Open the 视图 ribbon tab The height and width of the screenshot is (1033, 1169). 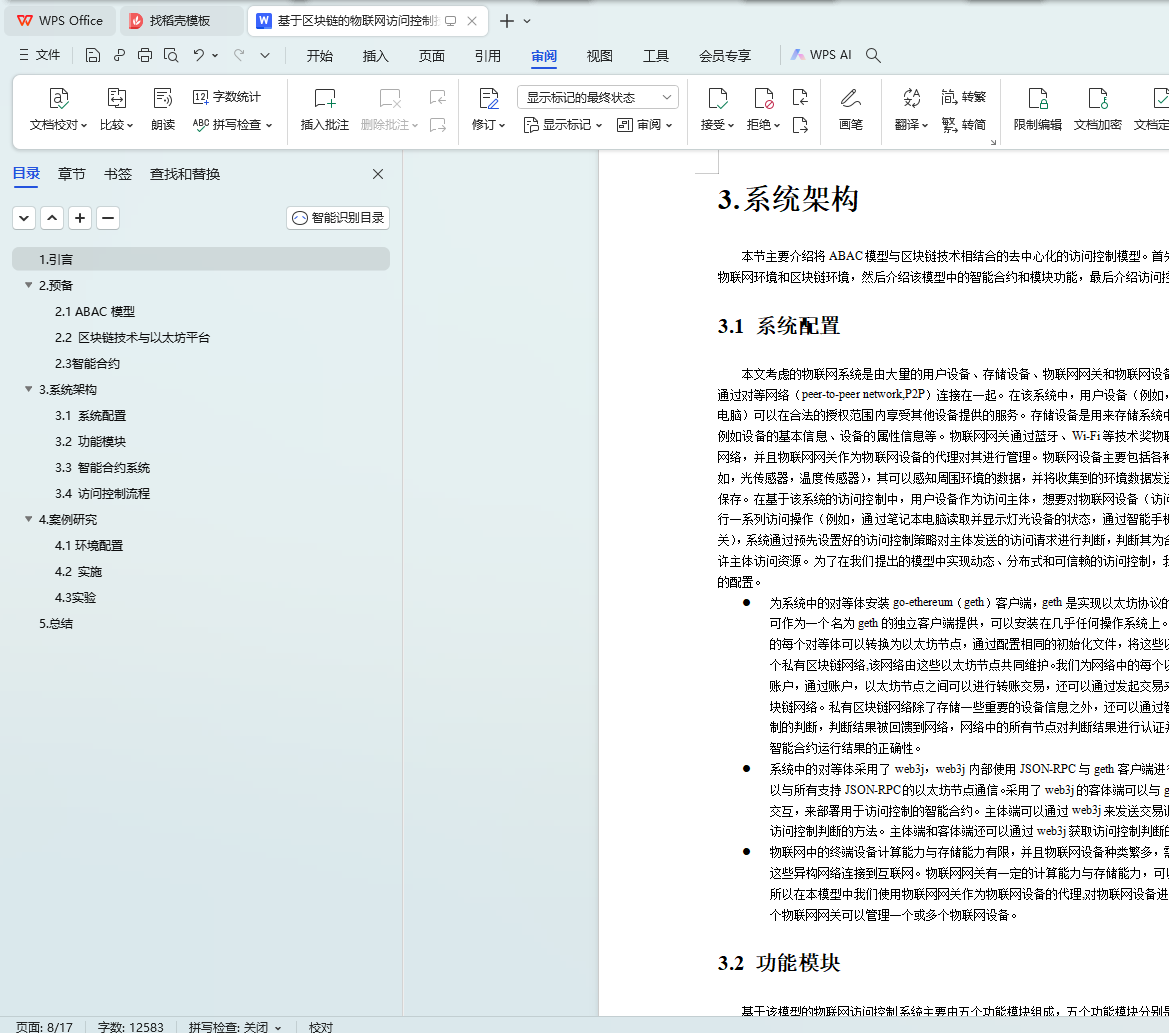(x=599, y=56)
